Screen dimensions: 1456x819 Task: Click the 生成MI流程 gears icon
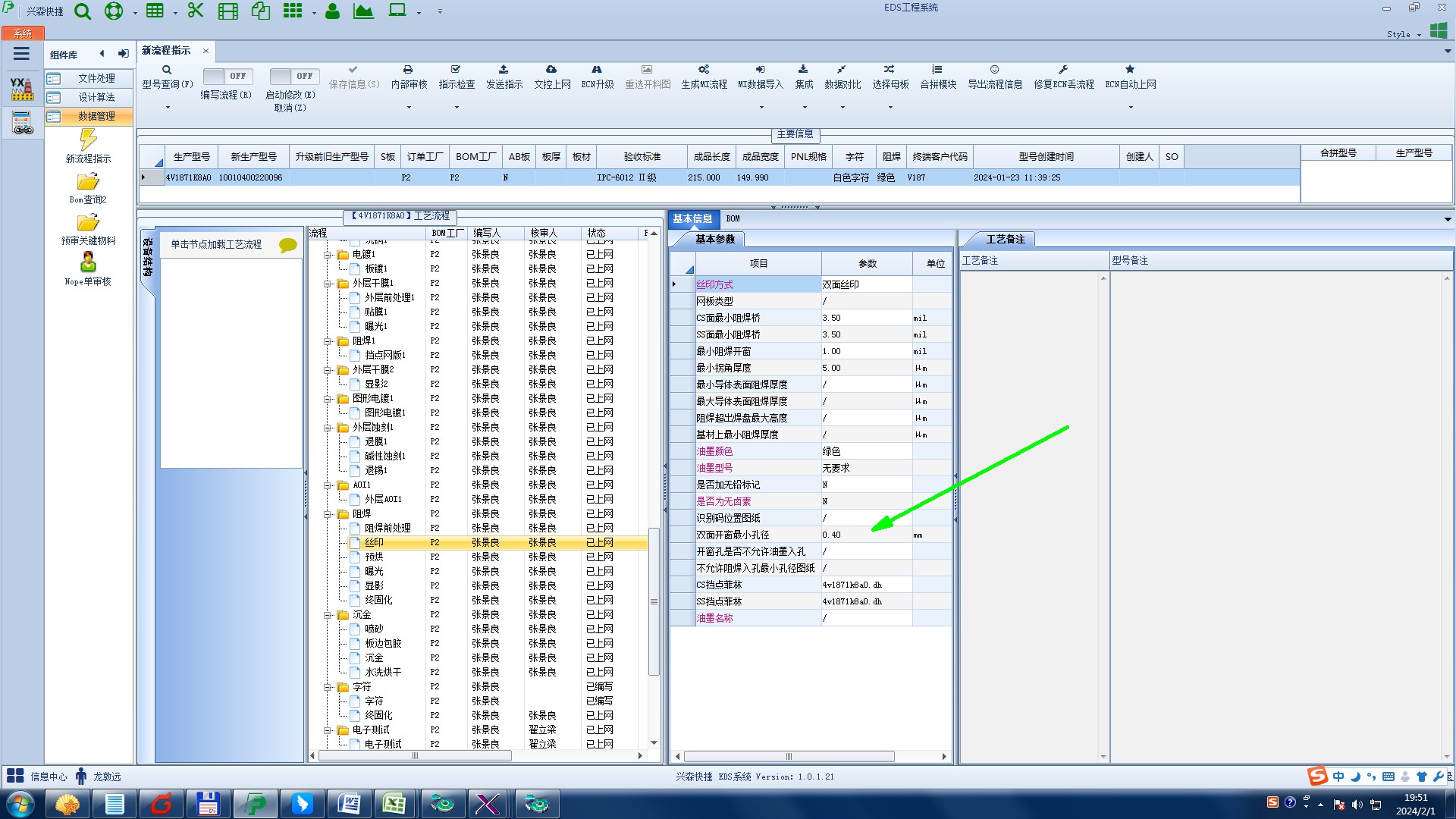pyautogui.click(x=704, y=70)
